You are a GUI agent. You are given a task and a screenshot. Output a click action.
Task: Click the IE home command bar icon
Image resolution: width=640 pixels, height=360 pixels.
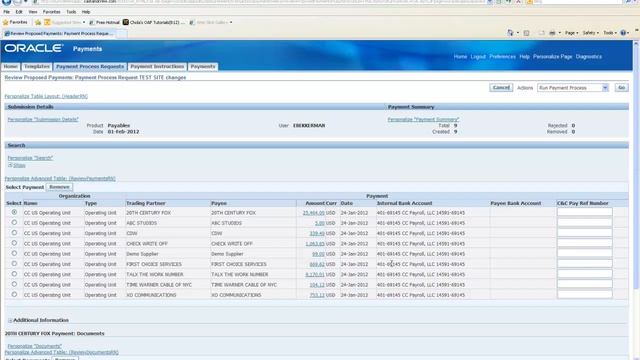point(510,33)
